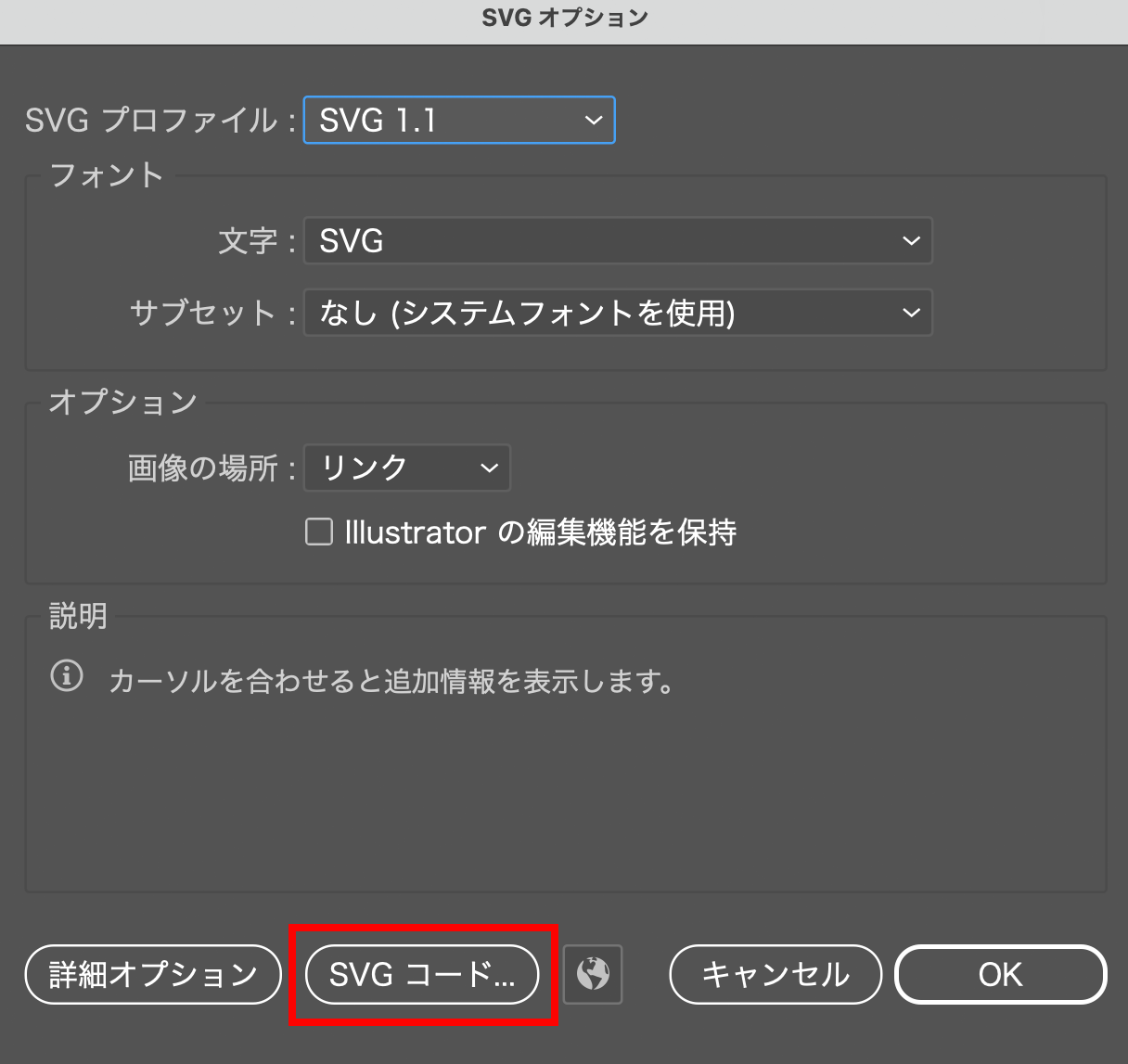
Task: Enable Illustrator の編集機能を保持 checkbox
Action: pos(319,532)
